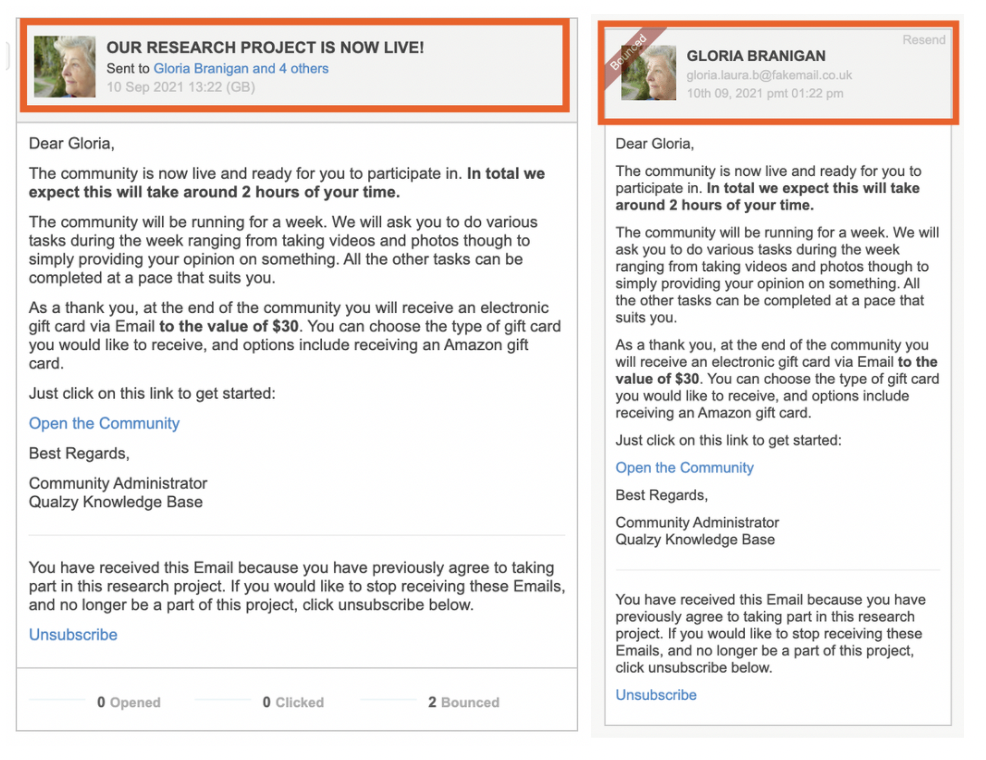Screen dimensions: 986x760
Task: Click the red Bounced ribbon badge
Action: pyautogui.click(x=627, y=51)
